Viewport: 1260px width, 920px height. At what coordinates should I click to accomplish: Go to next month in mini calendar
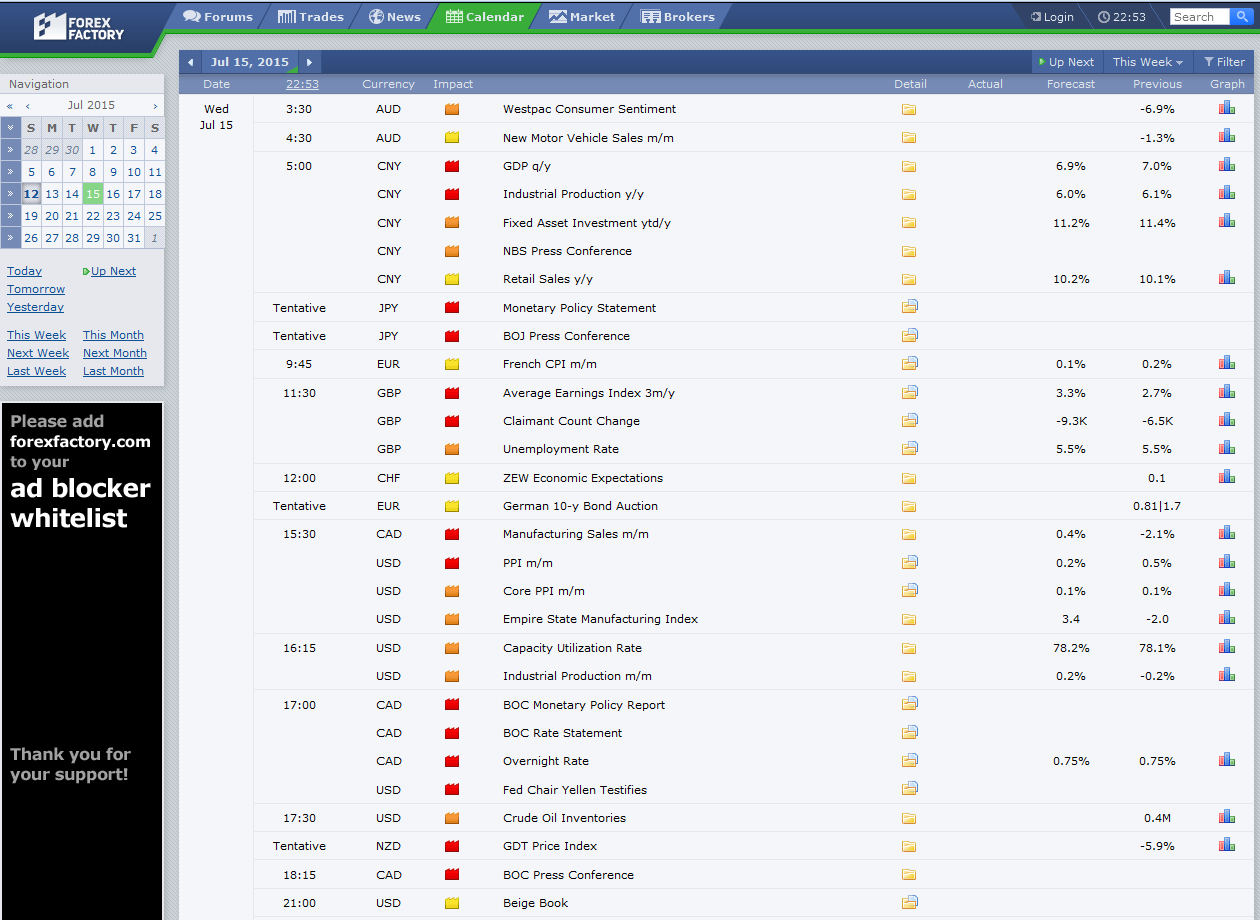coord(155,106)
